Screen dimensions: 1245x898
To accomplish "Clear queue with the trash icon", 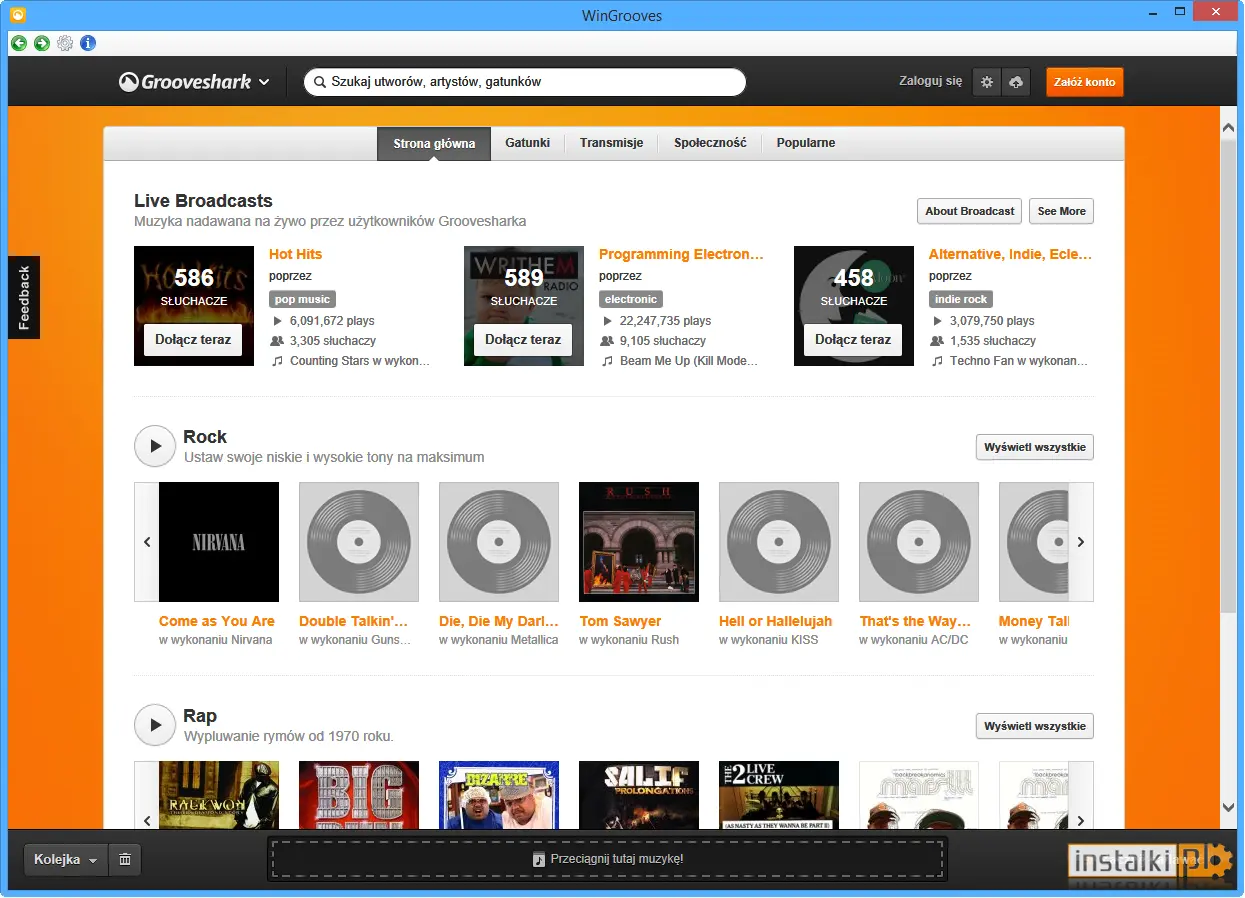I will point(125,859).
